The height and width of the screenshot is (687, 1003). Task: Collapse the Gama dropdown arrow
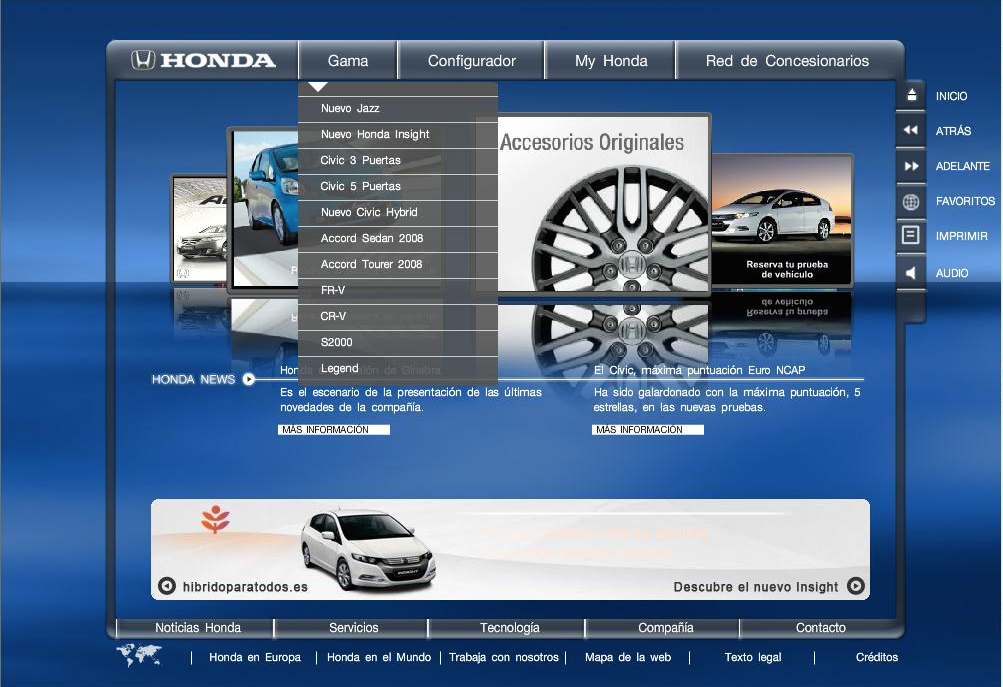[318, 87]
